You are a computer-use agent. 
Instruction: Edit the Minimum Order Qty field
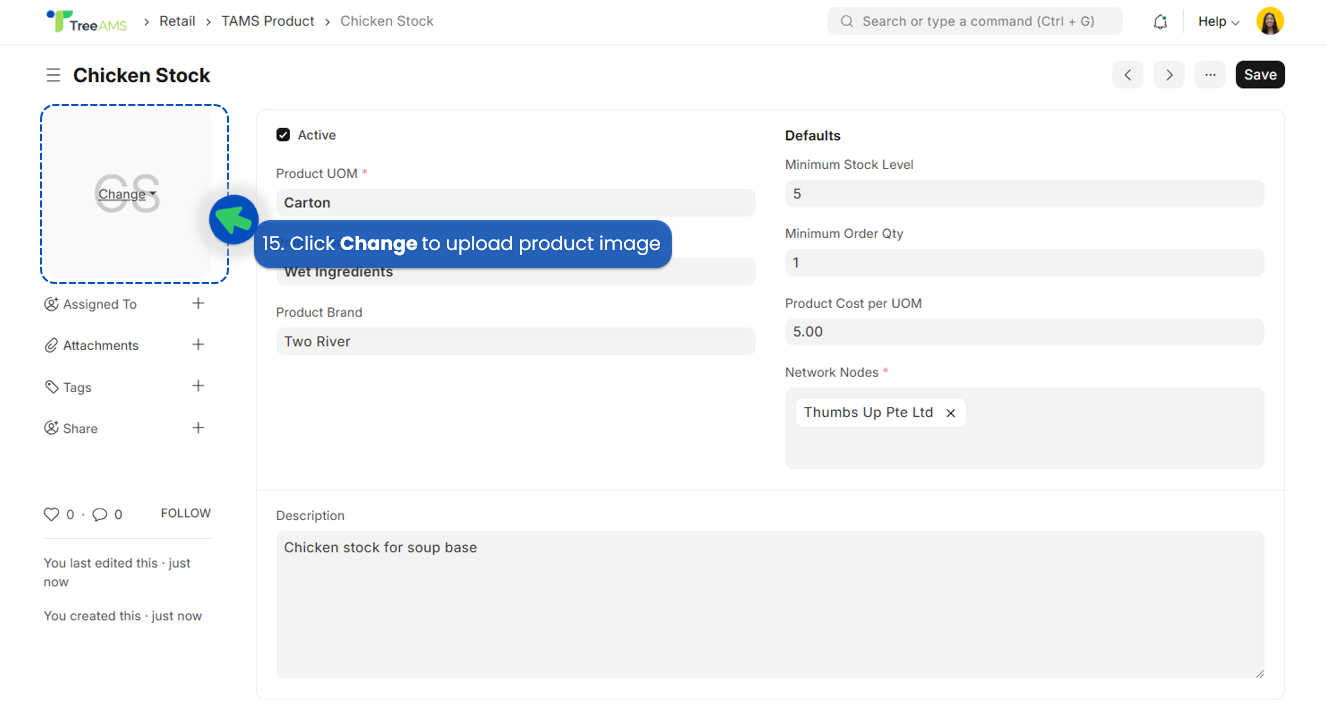[x=1024, y=263]
